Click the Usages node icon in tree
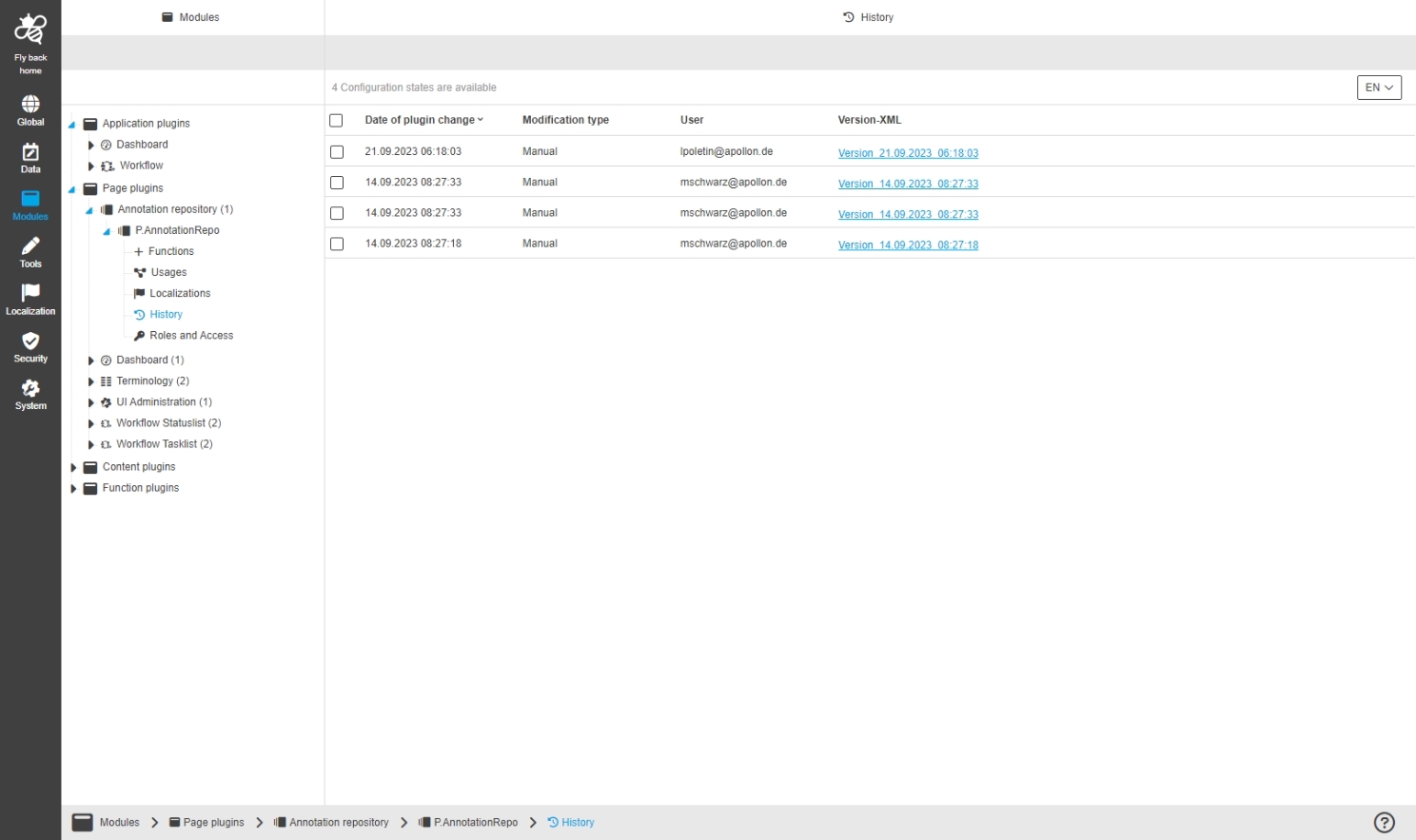1416x840 pixels. [x=140, y=273]
